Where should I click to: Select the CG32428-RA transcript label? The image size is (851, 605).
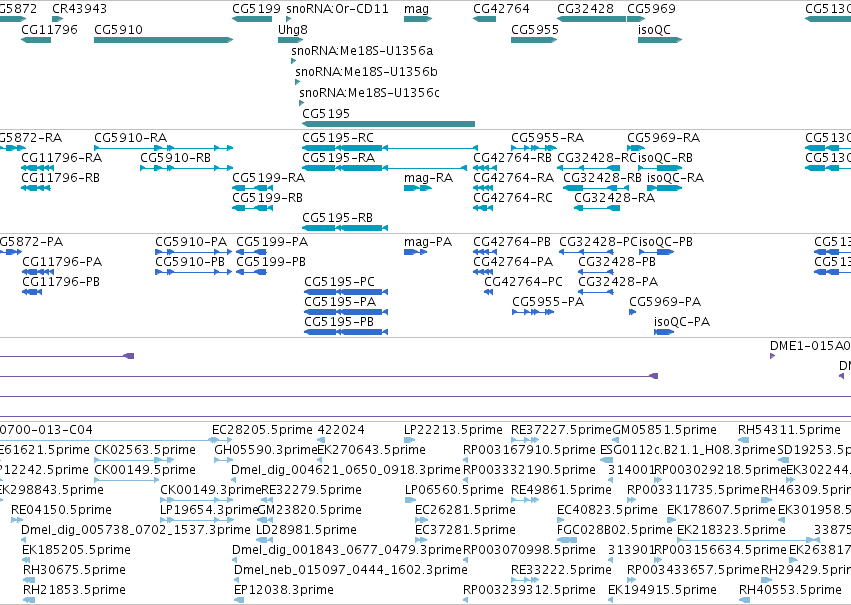tap(614, 198)
